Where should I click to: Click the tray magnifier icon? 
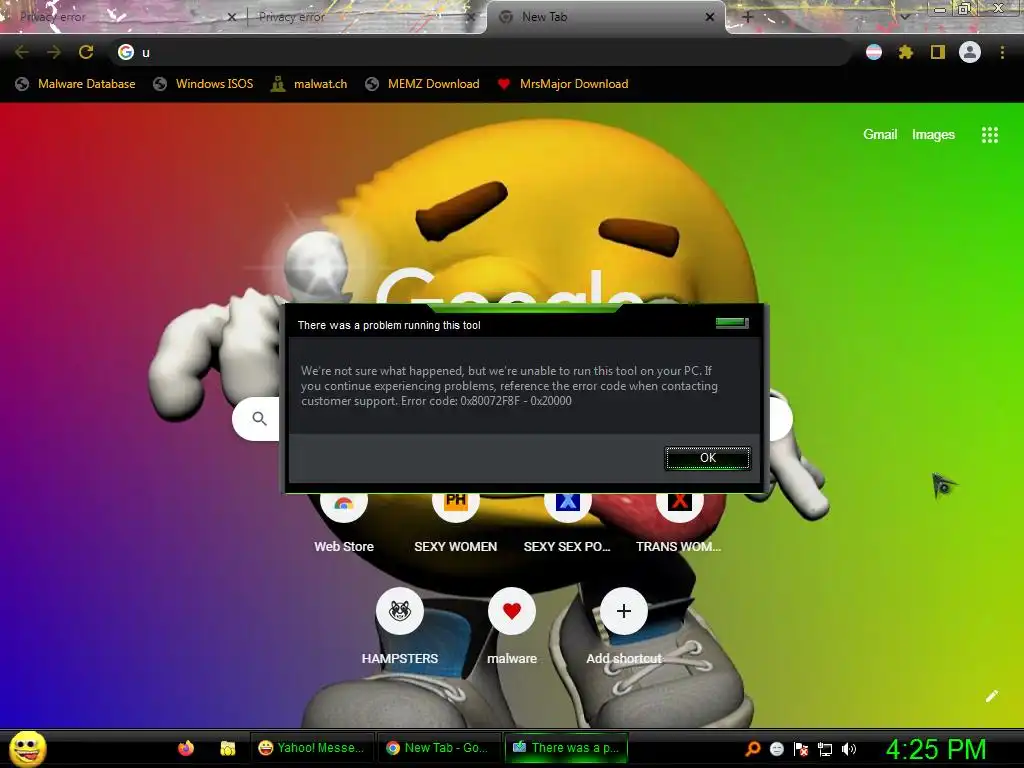[753, 748]
